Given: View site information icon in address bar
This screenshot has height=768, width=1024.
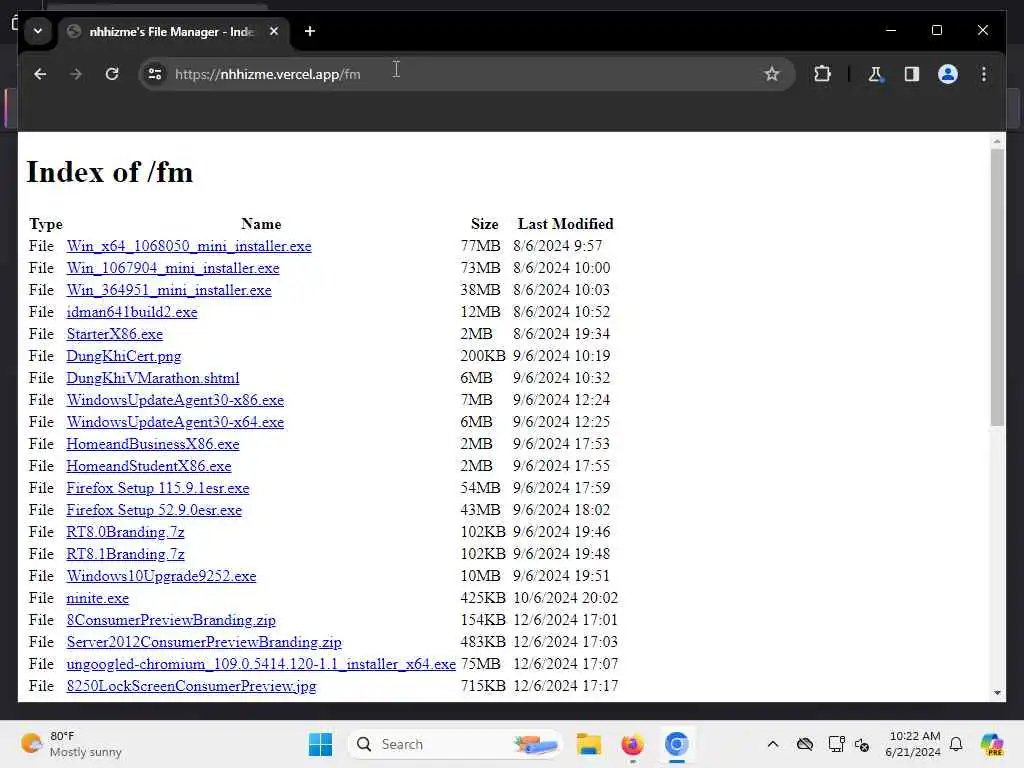Looking at the screenshot, I should click(x=155, y=74).
